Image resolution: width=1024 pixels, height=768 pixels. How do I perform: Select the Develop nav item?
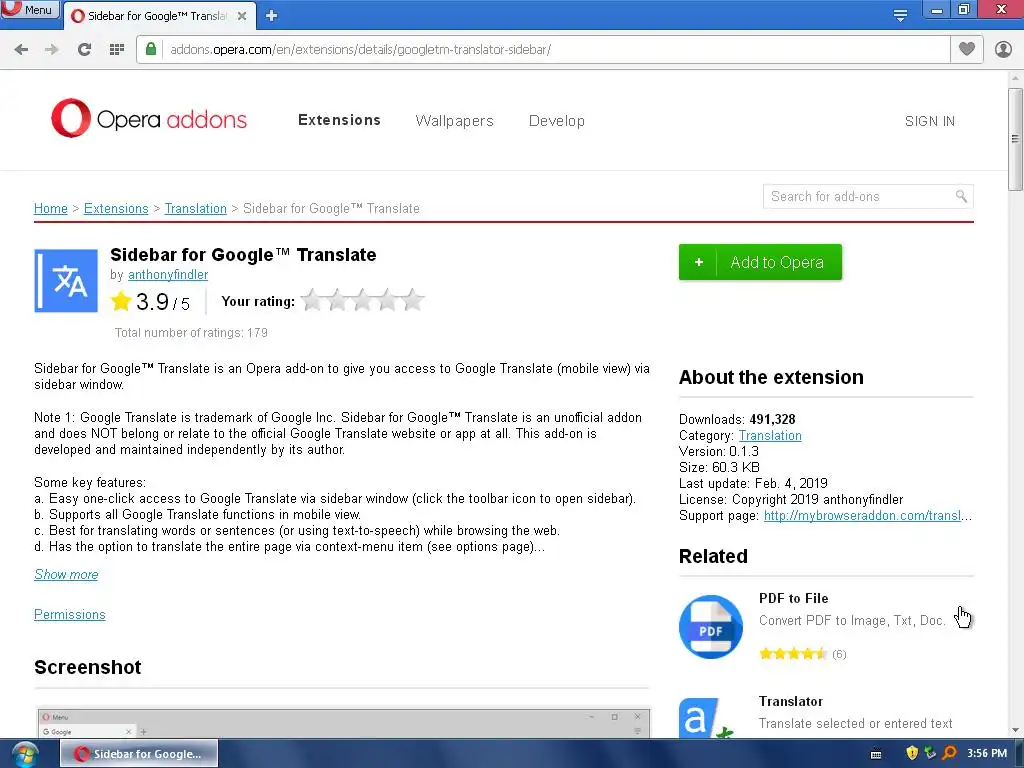click(x=556, y=121)
